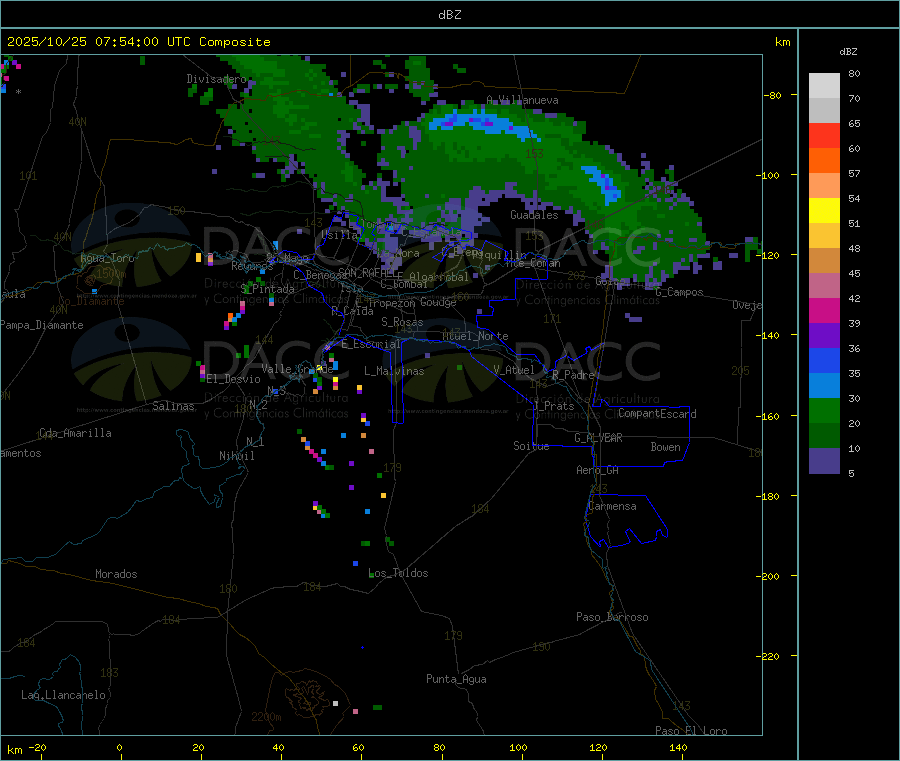This screenshot has height=761, width=900.
Task: Click the magenta 39-42 dBZ legend swatch
Action: click(x=824, y=310)
